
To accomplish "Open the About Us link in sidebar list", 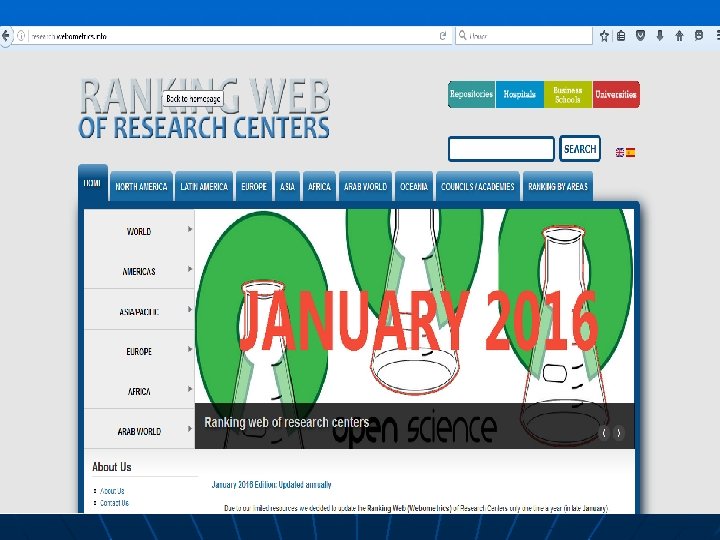I will (x=112, y=491).
